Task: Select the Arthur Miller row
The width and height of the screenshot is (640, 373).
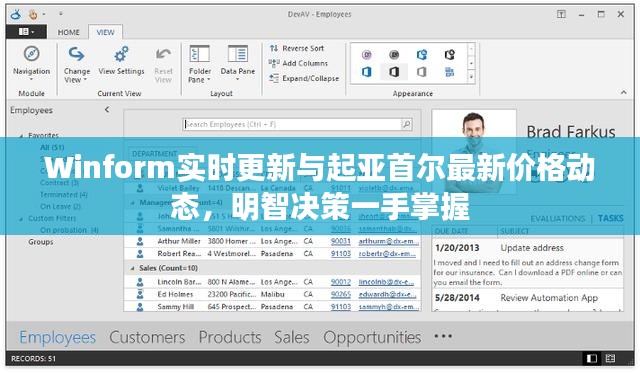Action: click(x=272, y=241)
